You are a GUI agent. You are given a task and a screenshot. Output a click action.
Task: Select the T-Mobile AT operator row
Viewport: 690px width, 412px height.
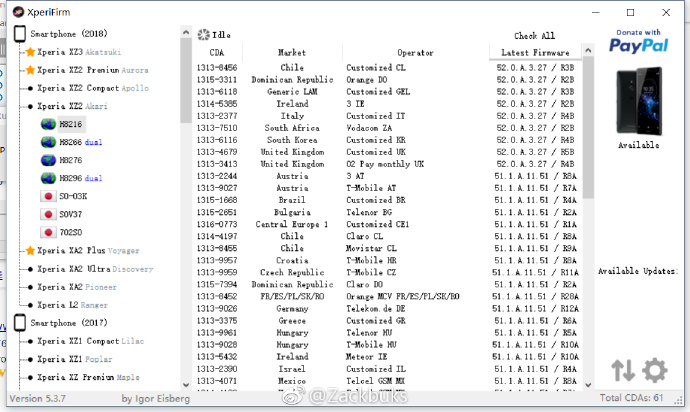387,188
